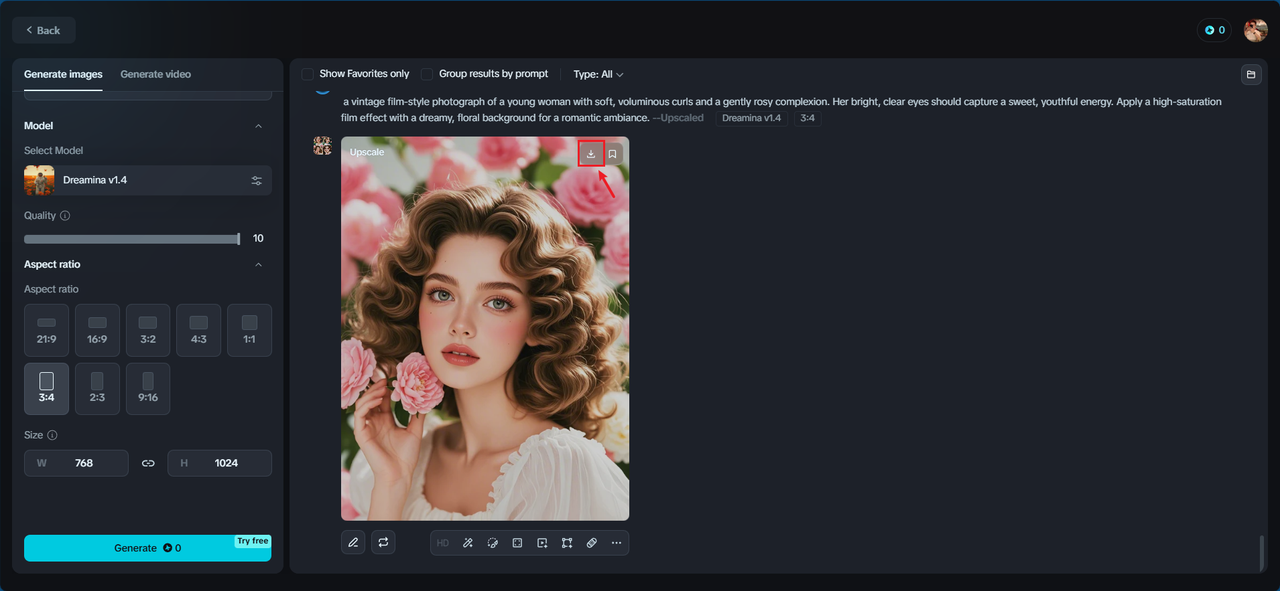The image size is (1280, 591).
Task: Open the more options ellipsis menu
Action: [x=616, y=543]
